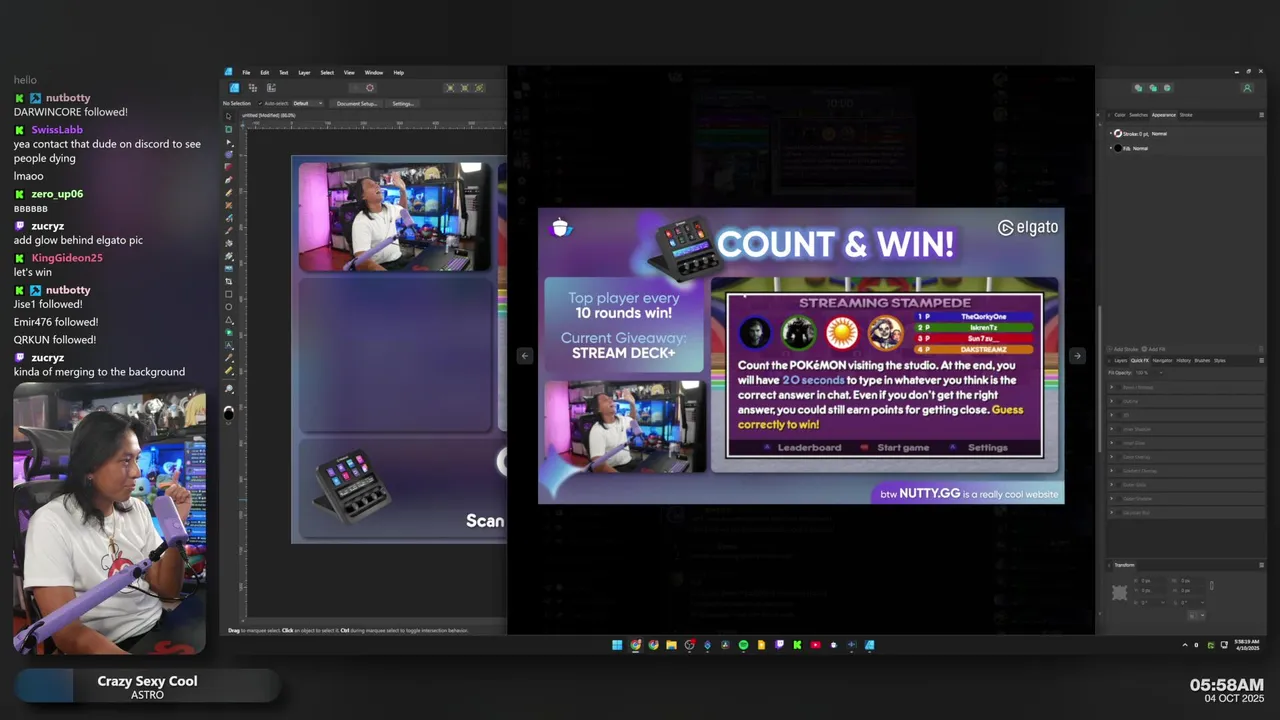
Task: Switch to the Layers tab
Action: pyautogui.click(x=1120, y=360)
